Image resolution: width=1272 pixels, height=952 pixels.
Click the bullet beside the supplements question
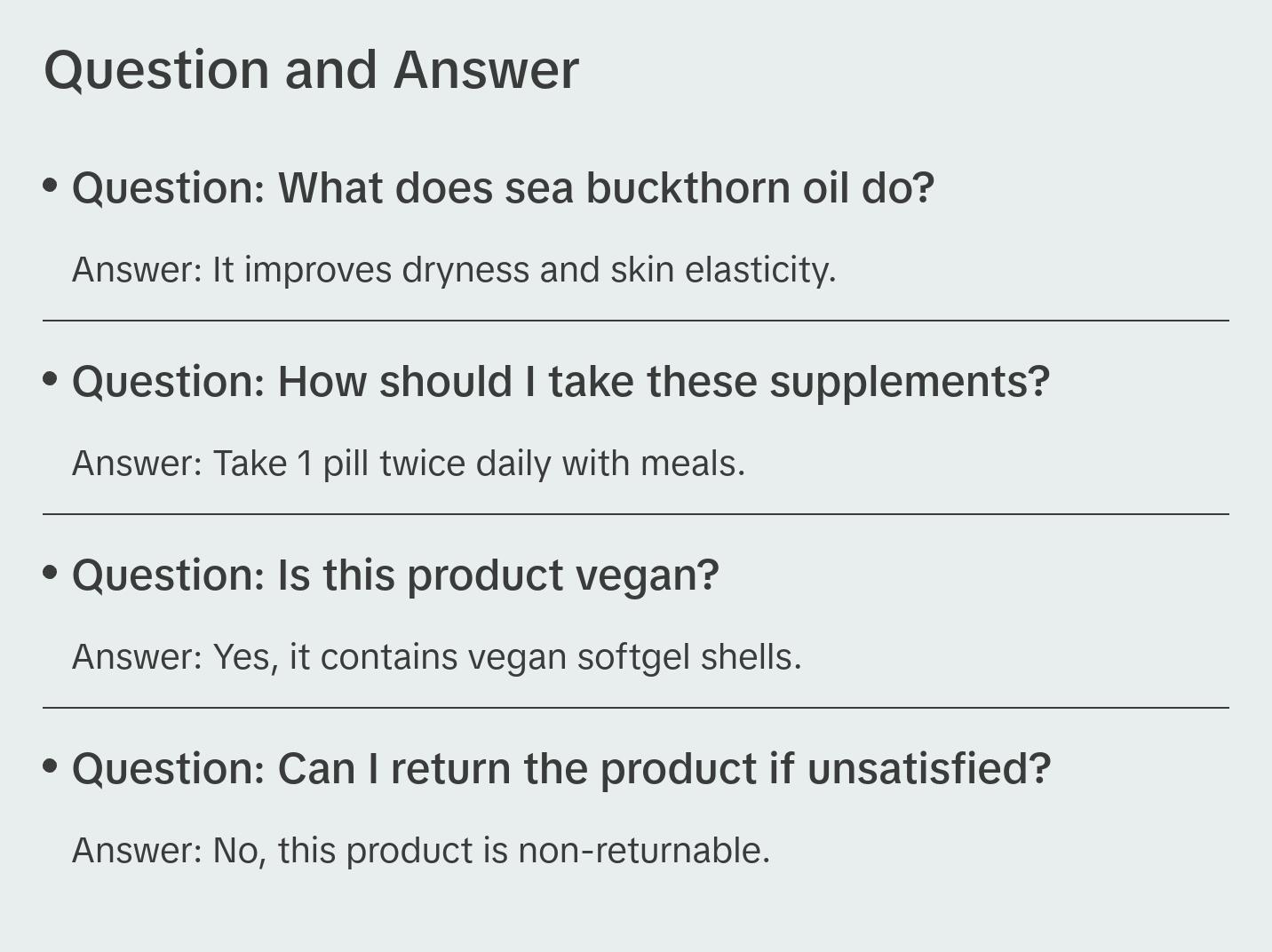tap(51, 379)
